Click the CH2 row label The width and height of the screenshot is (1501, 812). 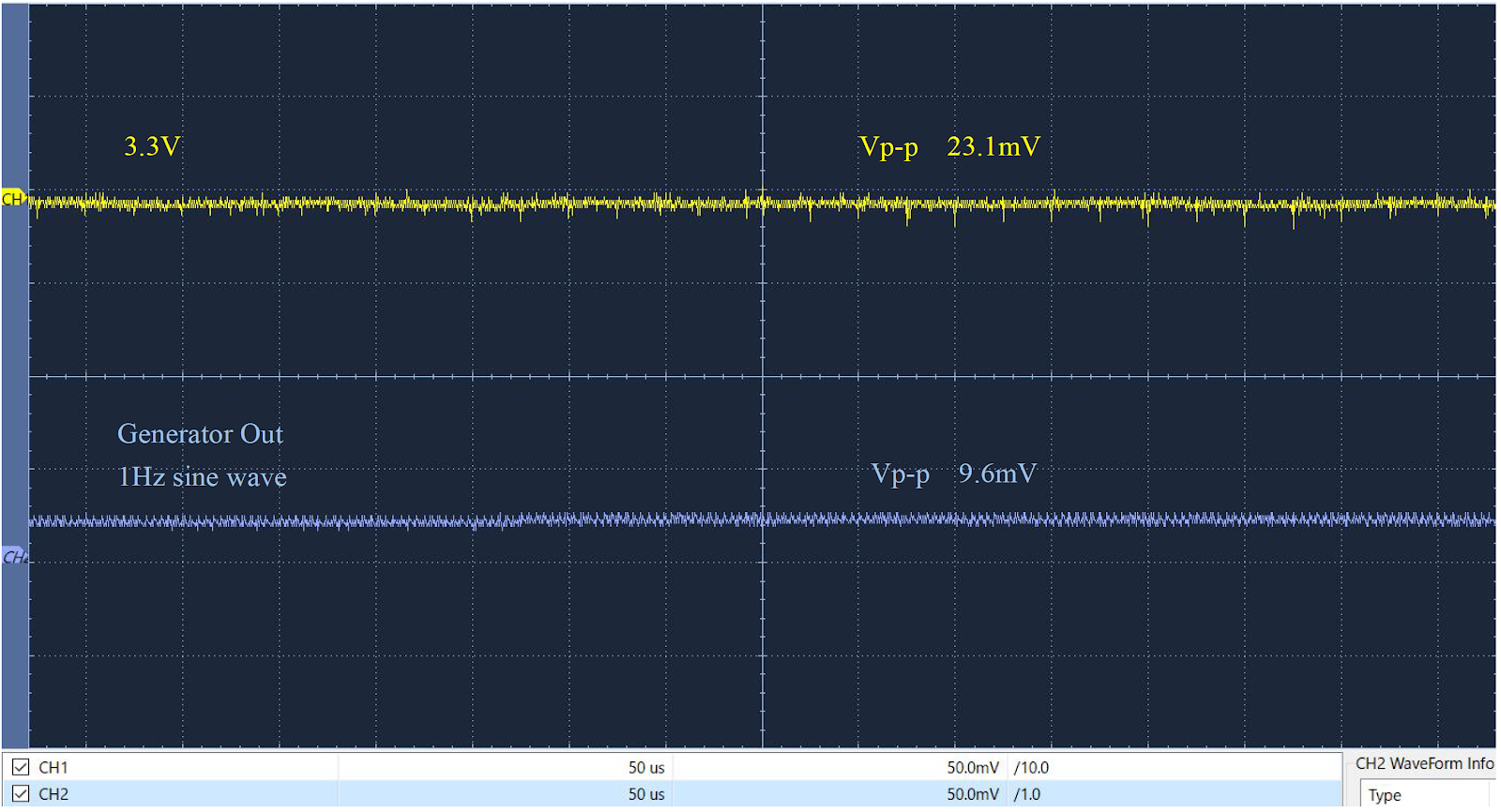(53, 794)
